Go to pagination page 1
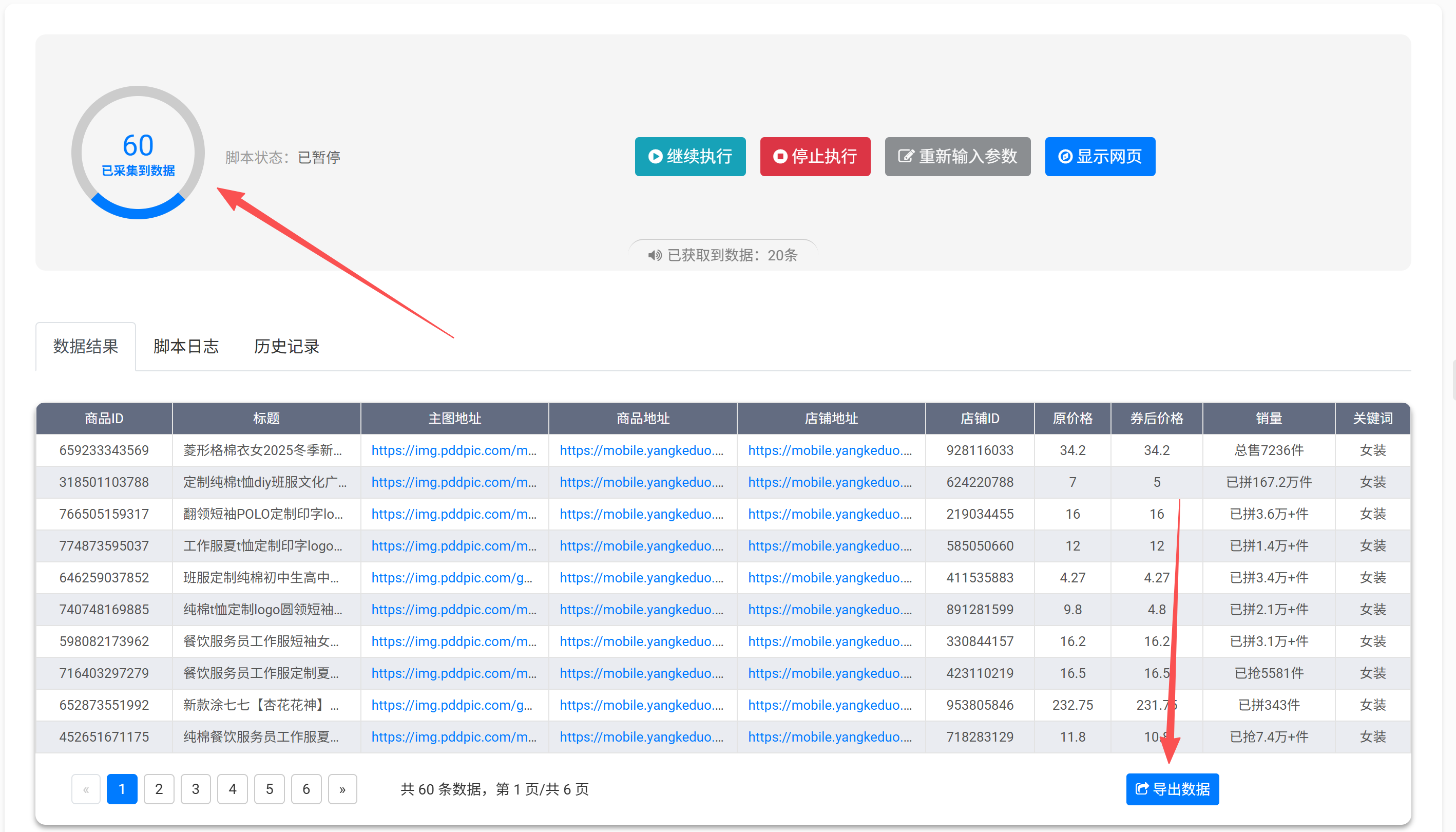 point(122,789)
